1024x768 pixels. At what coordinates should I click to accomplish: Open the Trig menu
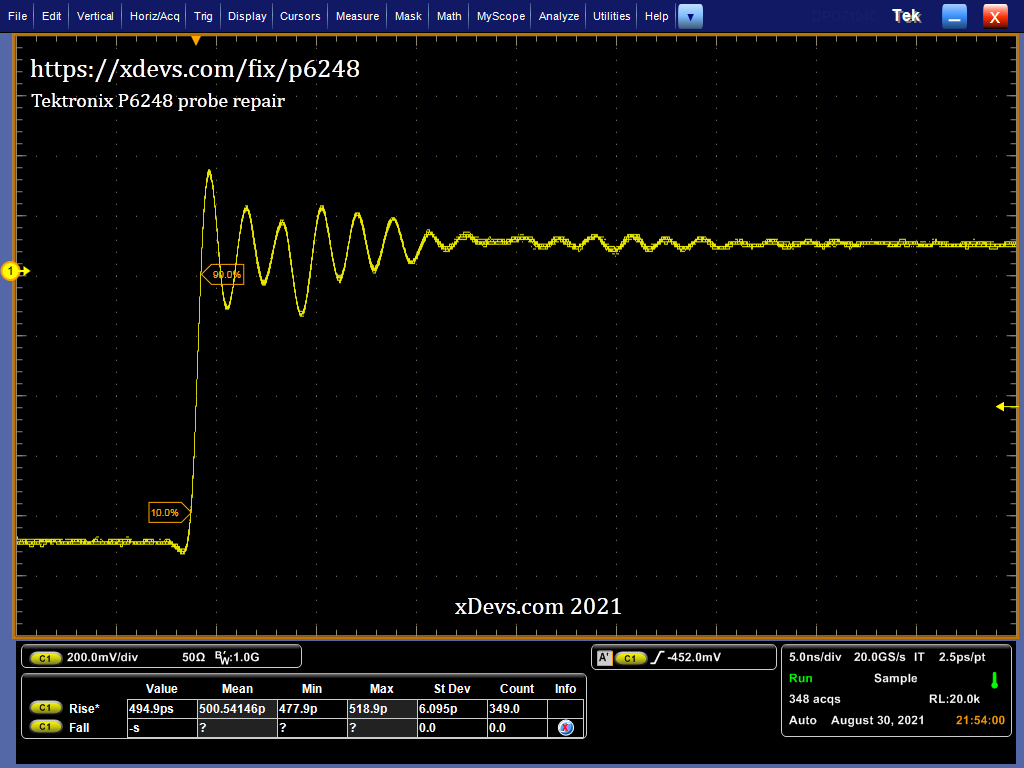click(x=203, y=16)
